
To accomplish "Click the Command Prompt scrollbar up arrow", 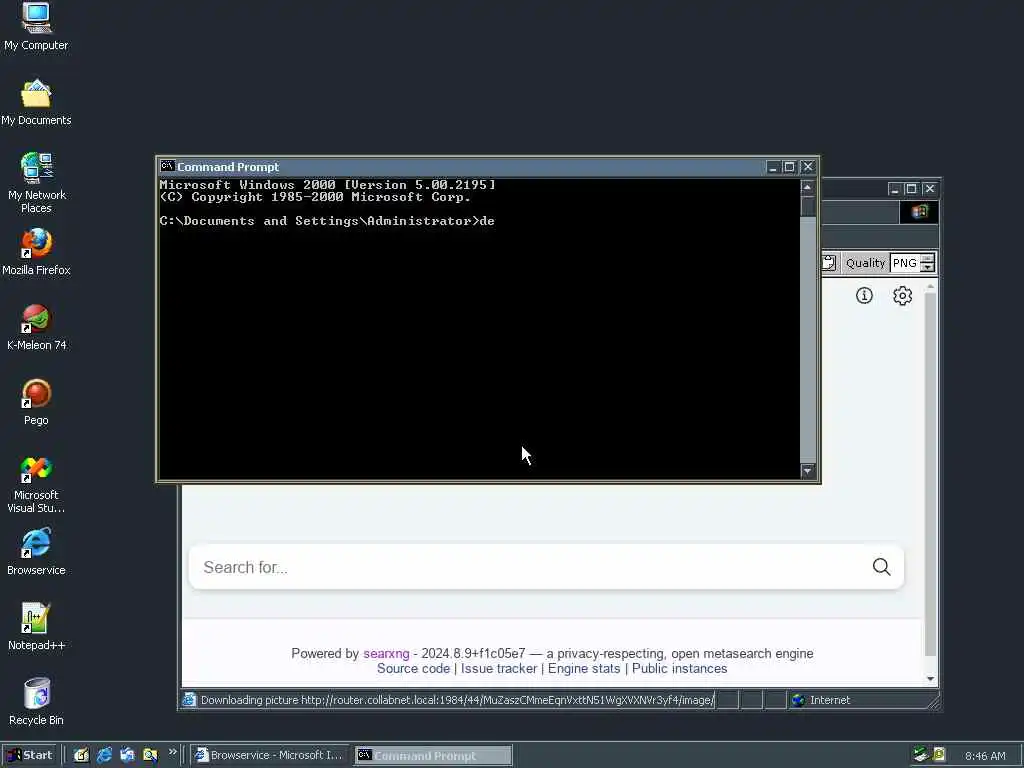I will [x=808, y=187].
